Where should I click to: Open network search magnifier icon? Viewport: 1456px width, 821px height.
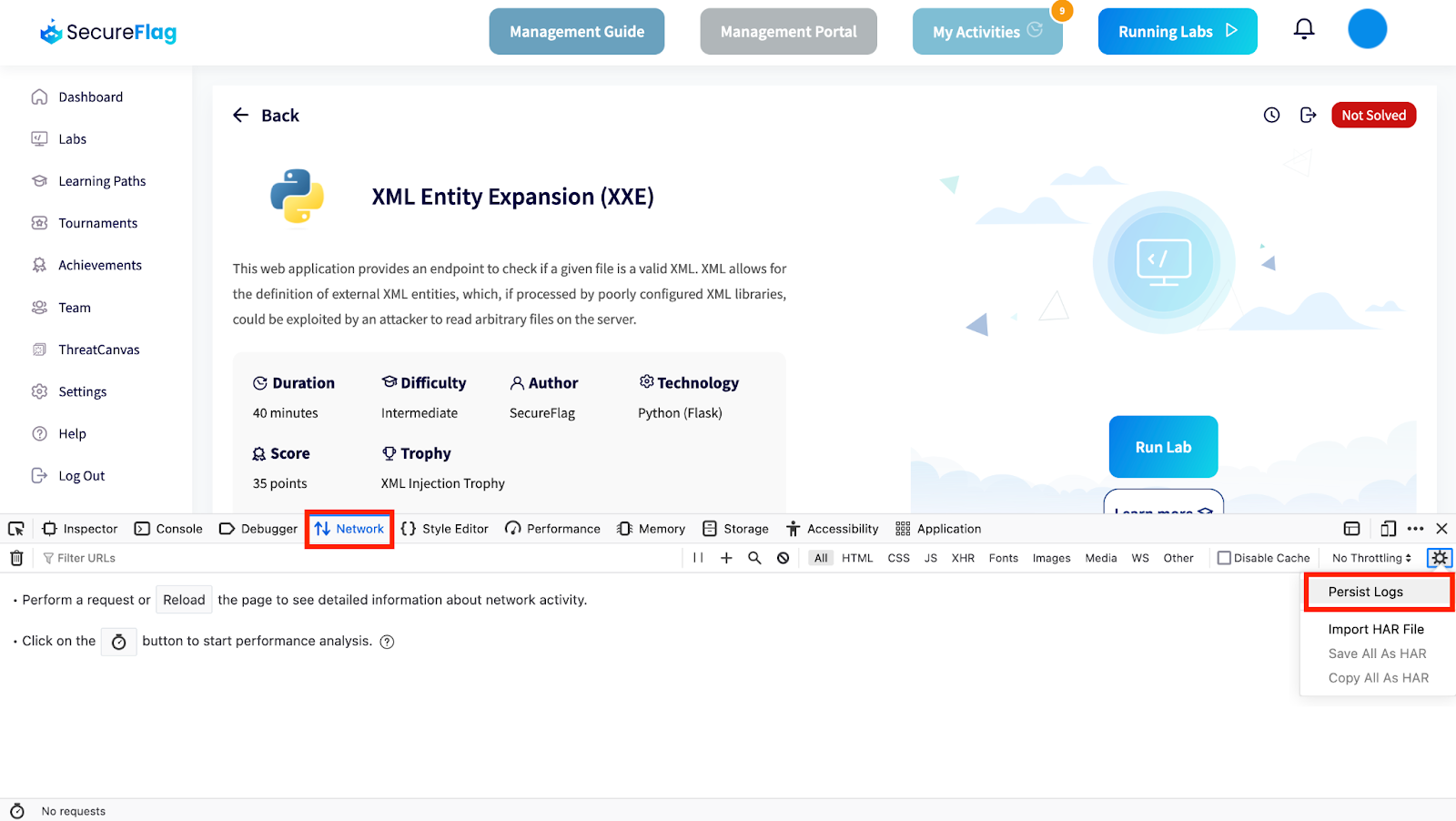point(754,558)
